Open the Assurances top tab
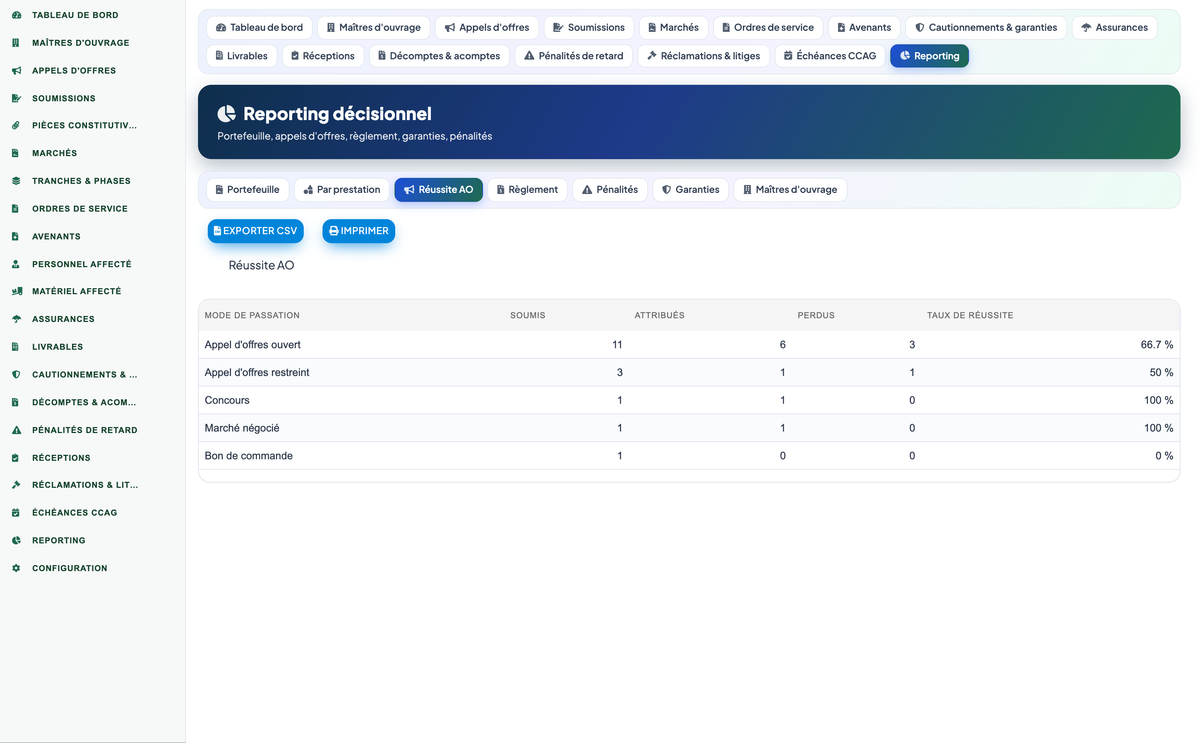This screenshot has height=743, width=1200. 1114,28
